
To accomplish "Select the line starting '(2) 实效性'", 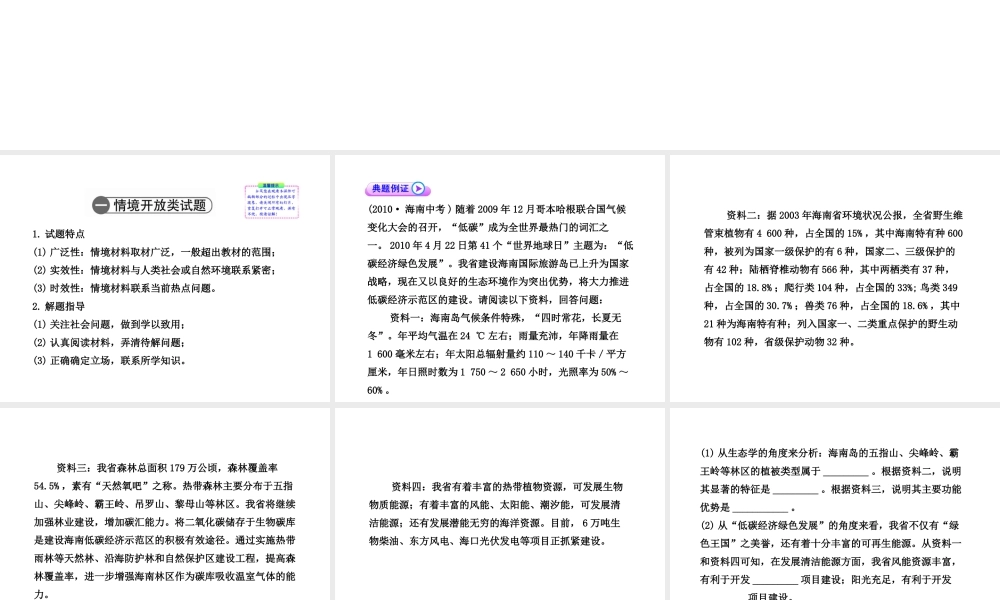I will point(155,270).
